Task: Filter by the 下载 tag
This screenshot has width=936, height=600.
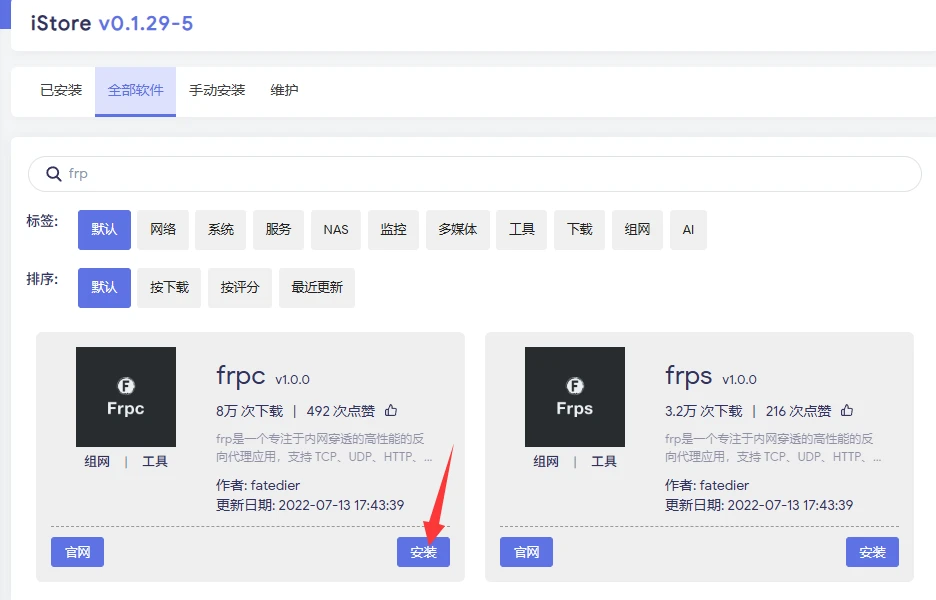Action: pyautogui.click(x=580, y=229)
